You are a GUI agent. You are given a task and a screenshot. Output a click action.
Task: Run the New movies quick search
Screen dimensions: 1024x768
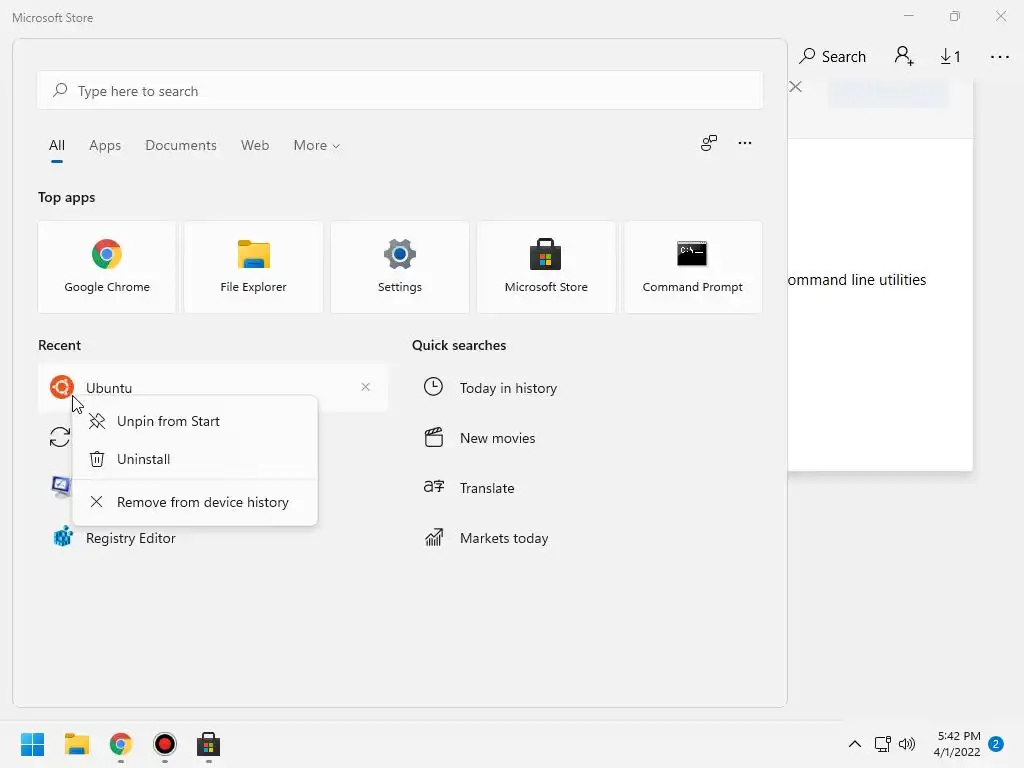(497, 438)
